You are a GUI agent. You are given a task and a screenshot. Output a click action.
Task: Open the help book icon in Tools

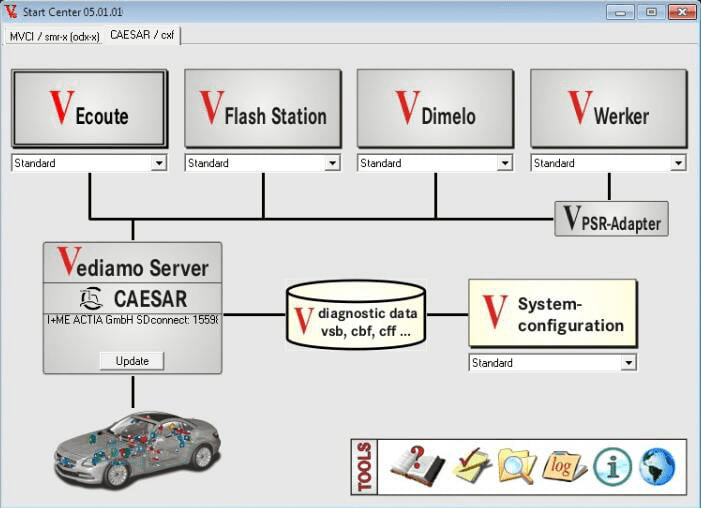416,466
